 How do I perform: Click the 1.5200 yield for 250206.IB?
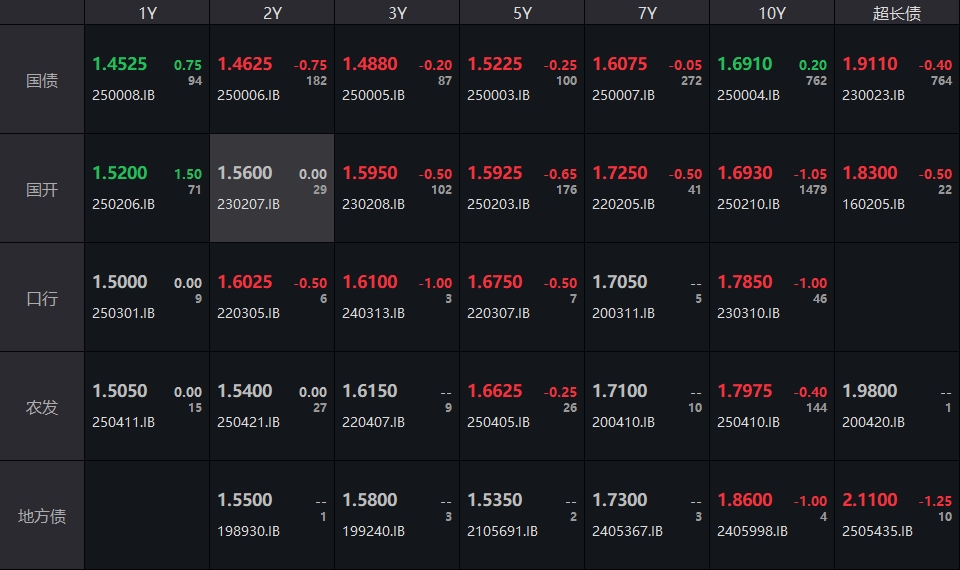click(120, 173)
